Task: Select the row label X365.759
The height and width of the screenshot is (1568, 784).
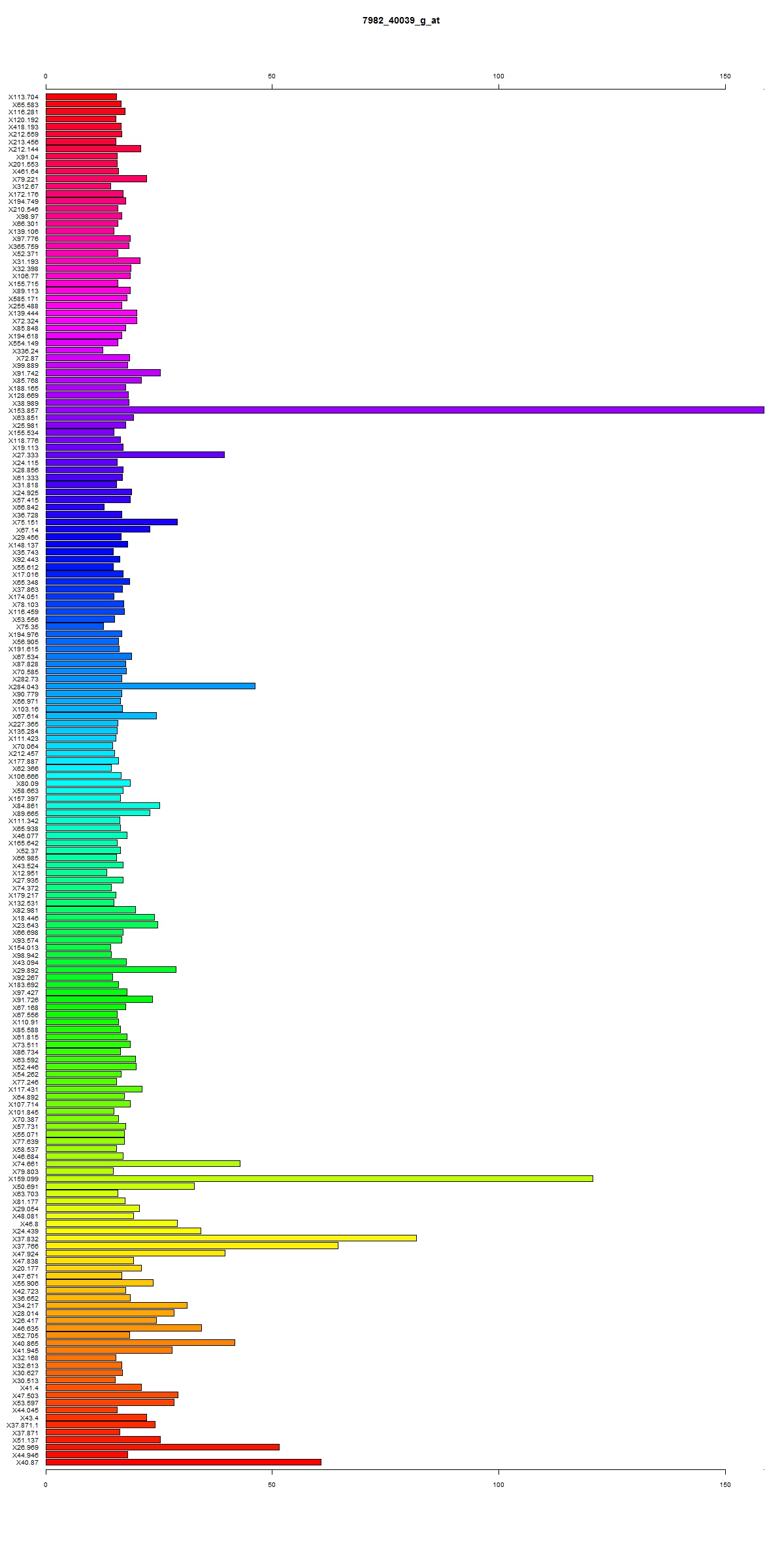Action: [x=24, y=246]
